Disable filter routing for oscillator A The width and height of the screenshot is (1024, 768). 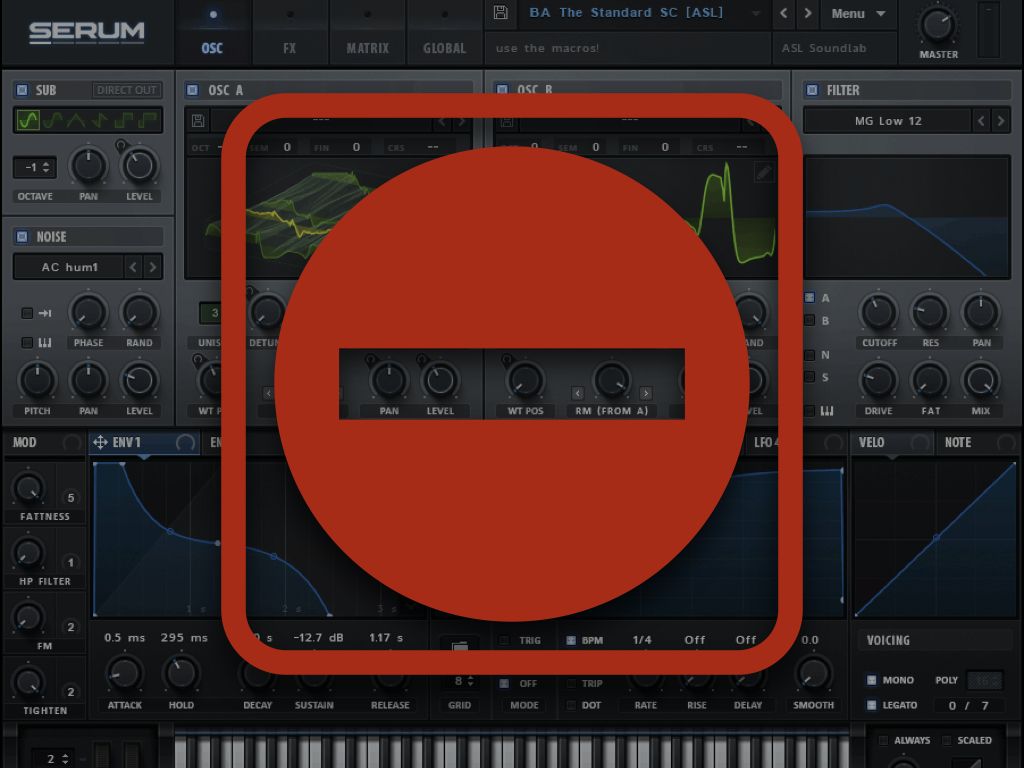coord(810,298)
